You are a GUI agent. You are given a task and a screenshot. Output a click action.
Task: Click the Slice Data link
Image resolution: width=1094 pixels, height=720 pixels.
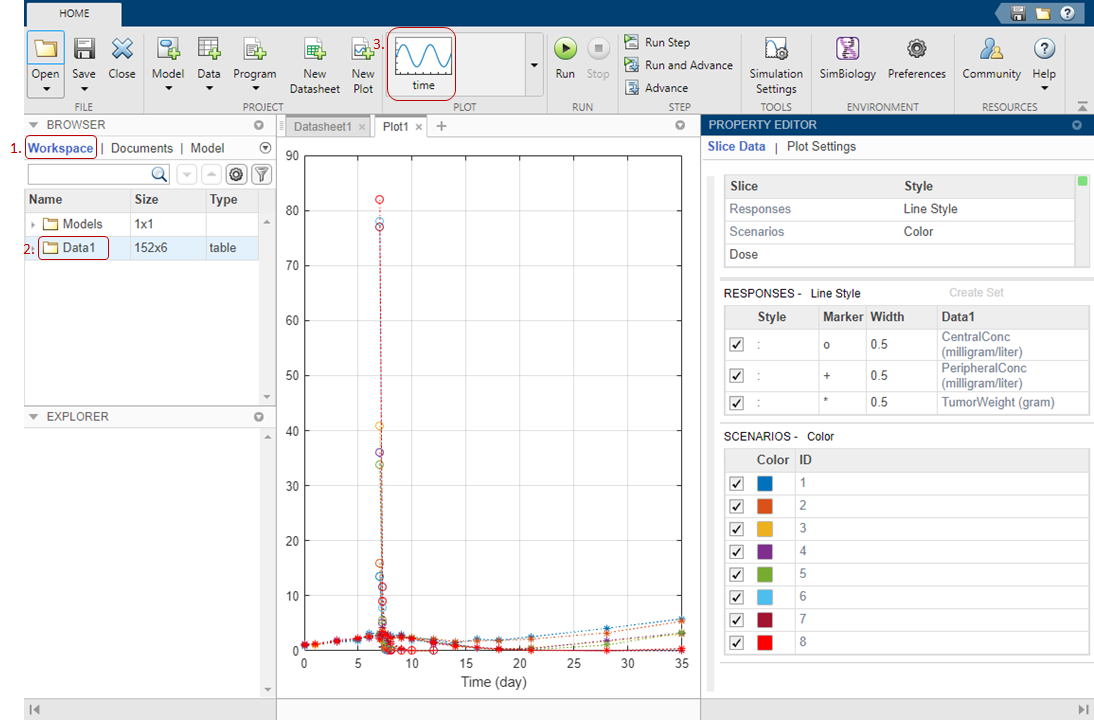click(x=736, y=147)
